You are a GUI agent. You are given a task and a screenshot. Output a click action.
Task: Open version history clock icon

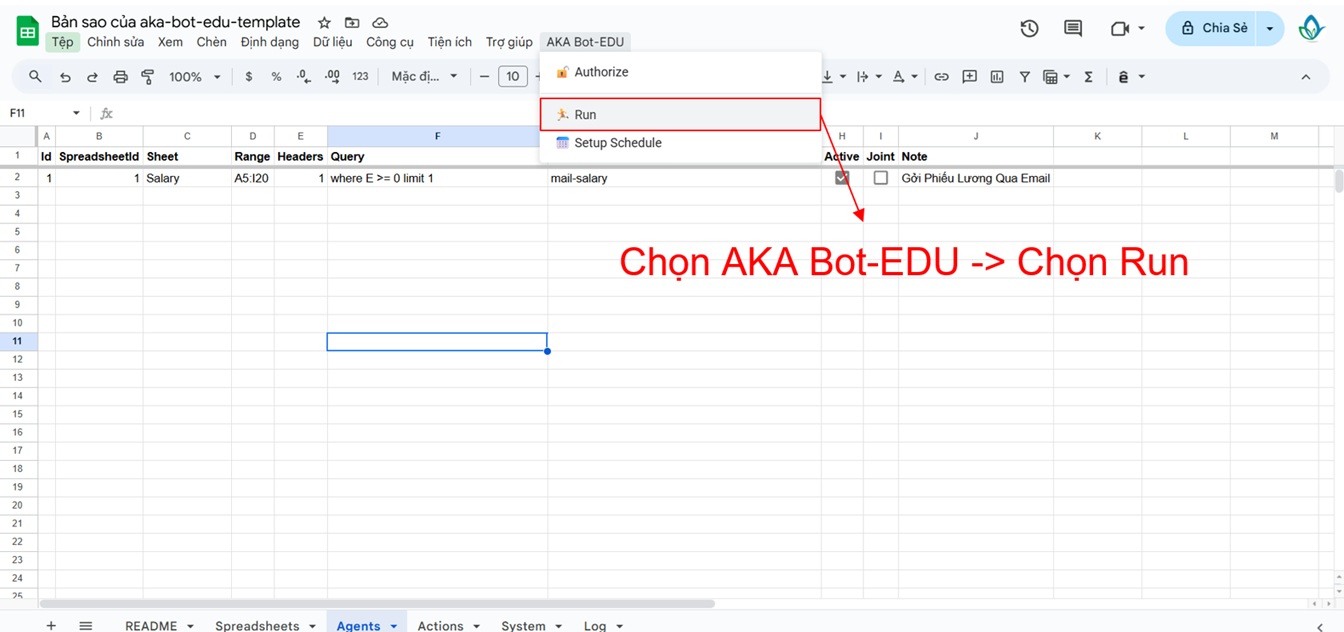click(x=1029, y=29)
